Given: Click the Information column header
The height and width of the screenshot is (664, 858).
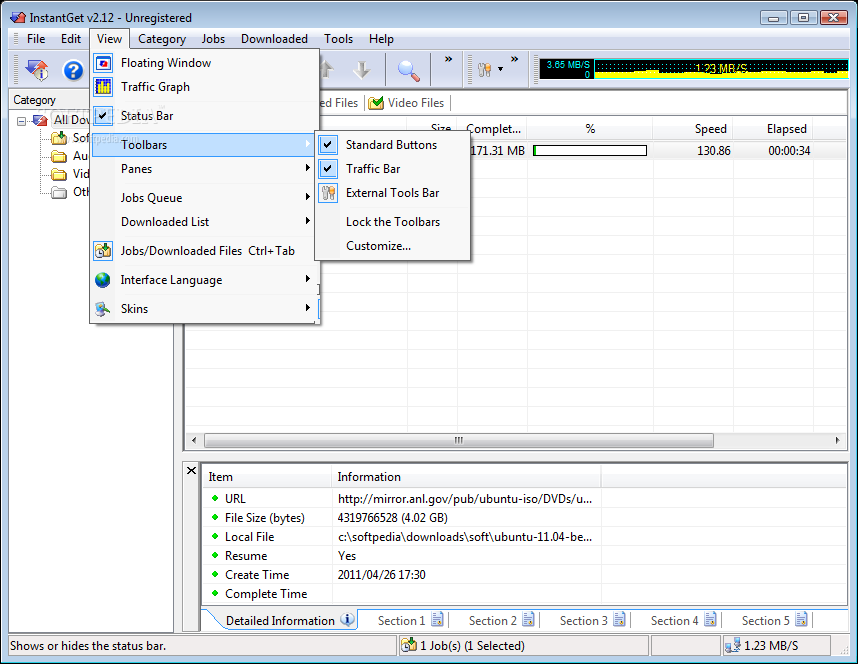Looking at the screenshot, I should click(466, 477).
